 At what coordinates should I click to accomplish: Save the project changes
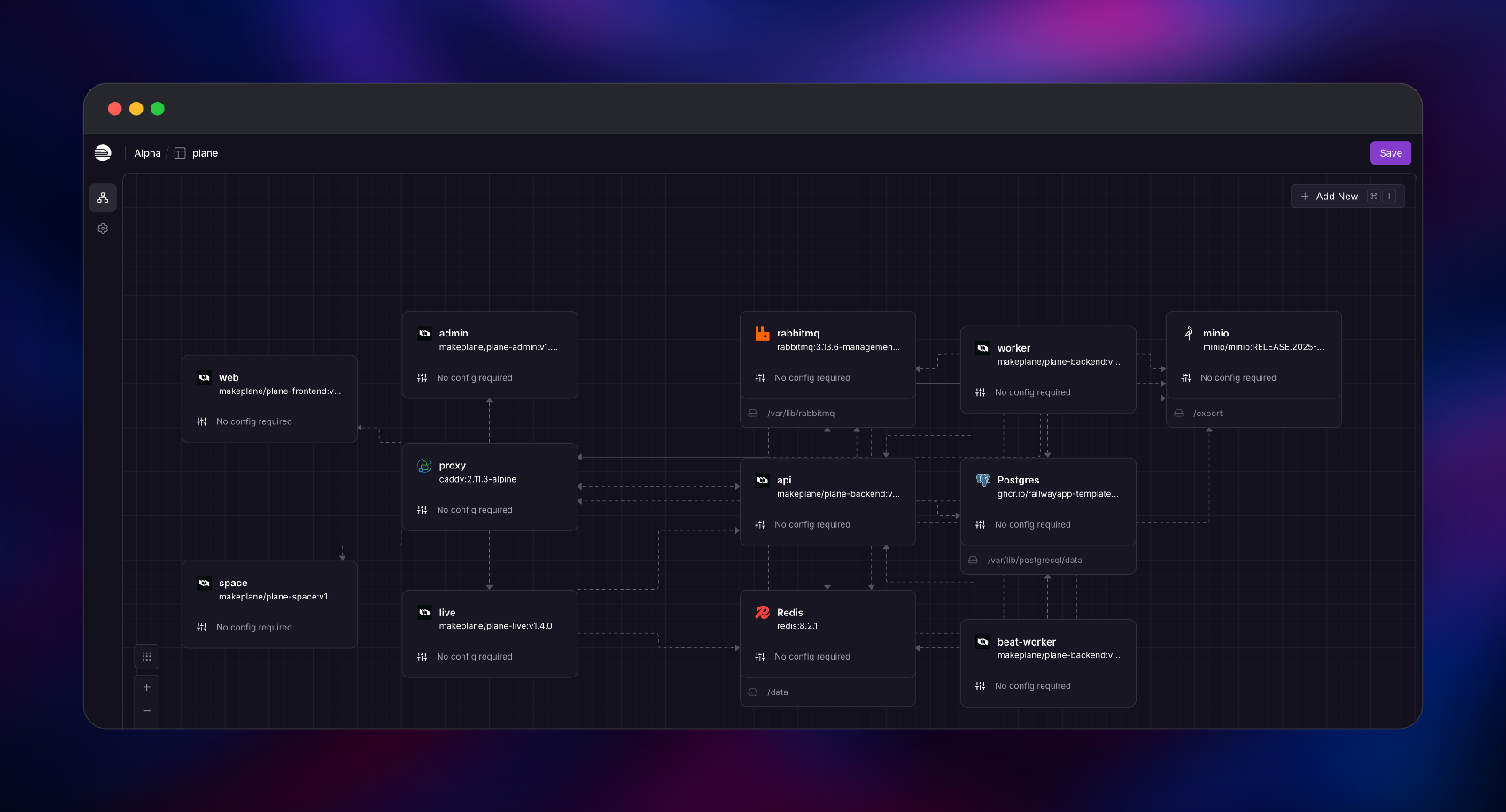1391,153
